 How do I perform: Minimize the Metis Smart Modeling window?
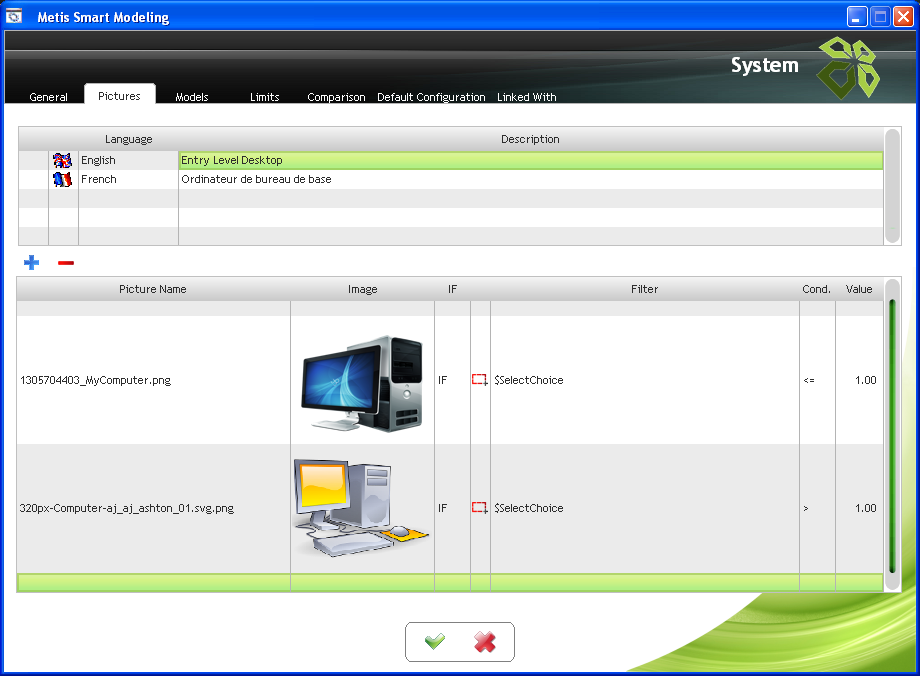coord(857,17)
